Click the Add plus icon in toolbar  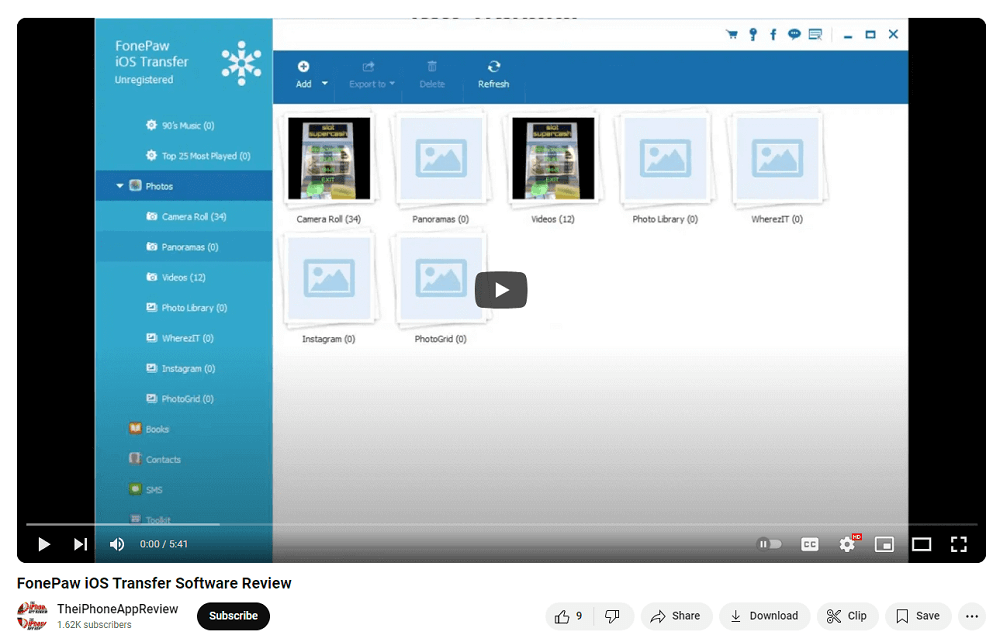click(x=304, y=66)
